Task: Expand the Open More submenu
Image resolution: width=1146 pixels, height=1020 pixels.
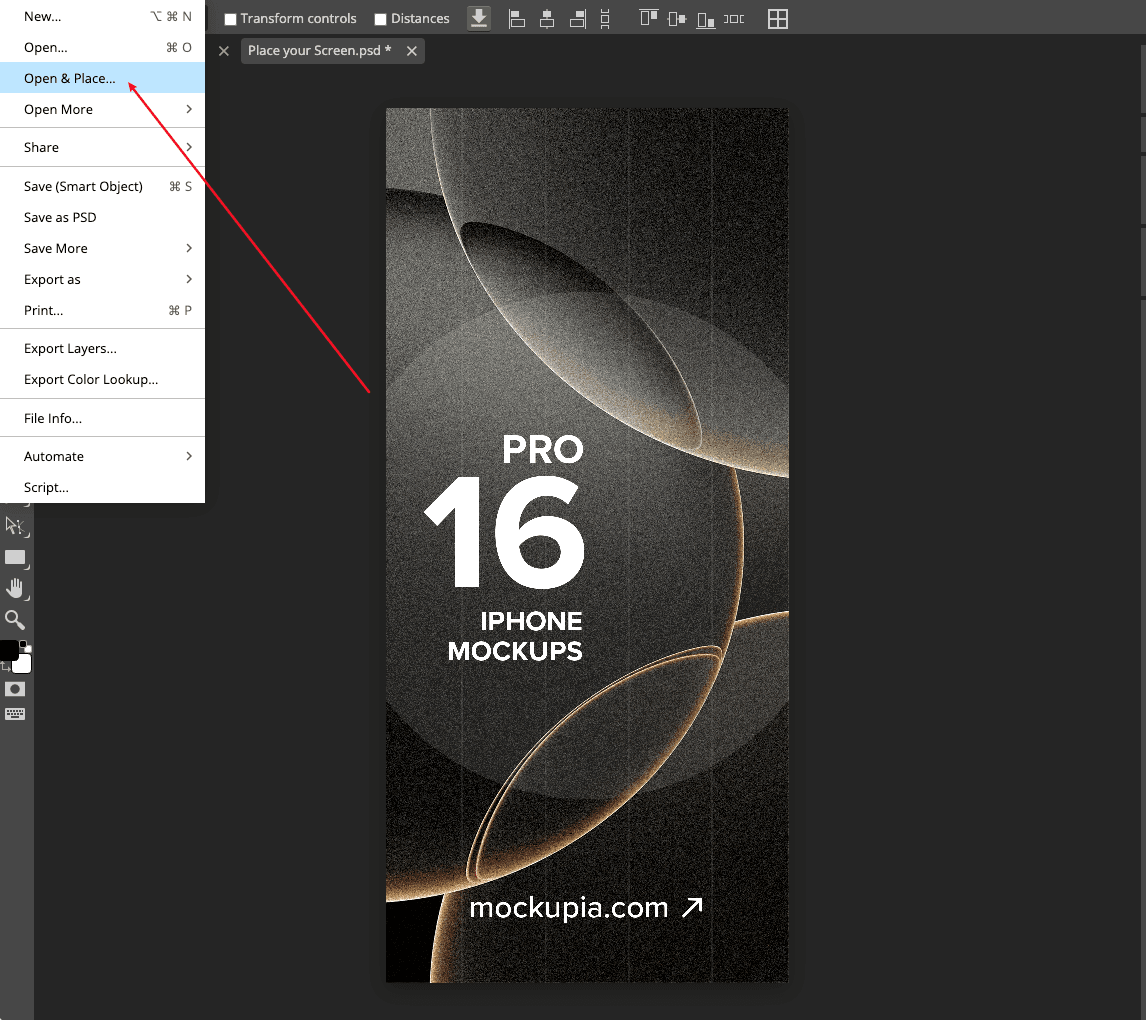Action: click(x=102, y=109)
